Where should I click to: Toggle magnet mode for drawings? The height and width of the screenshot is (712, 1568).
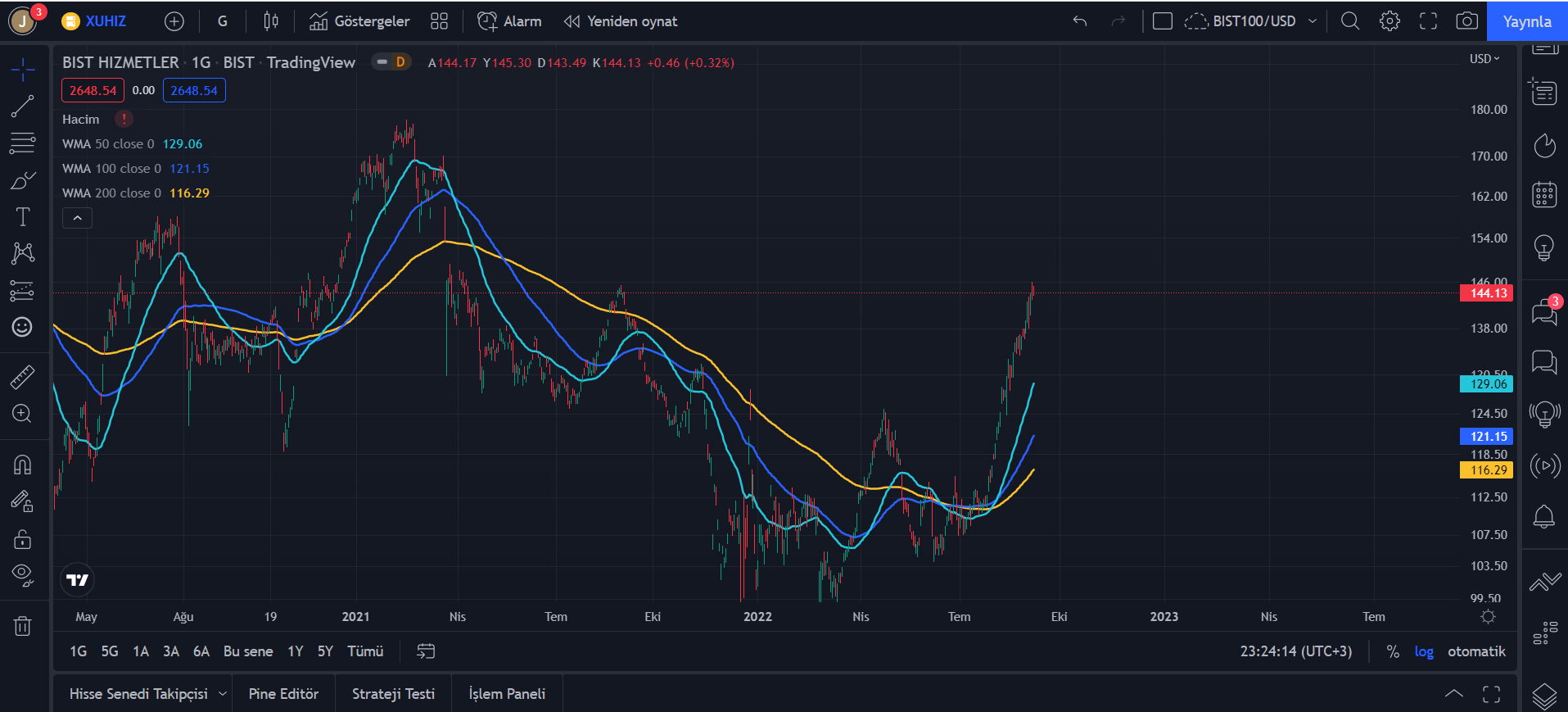[22, 465]
